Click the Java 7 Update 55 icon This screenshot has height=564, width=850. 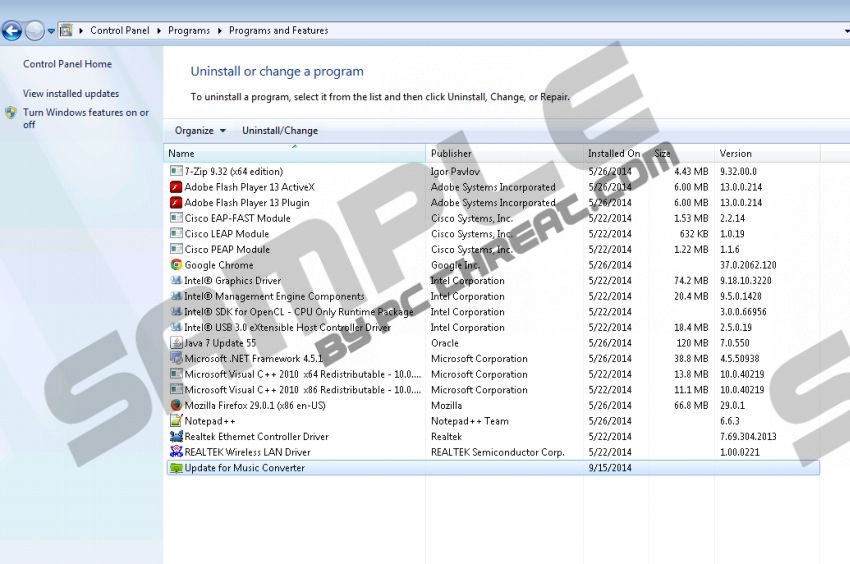176,343
